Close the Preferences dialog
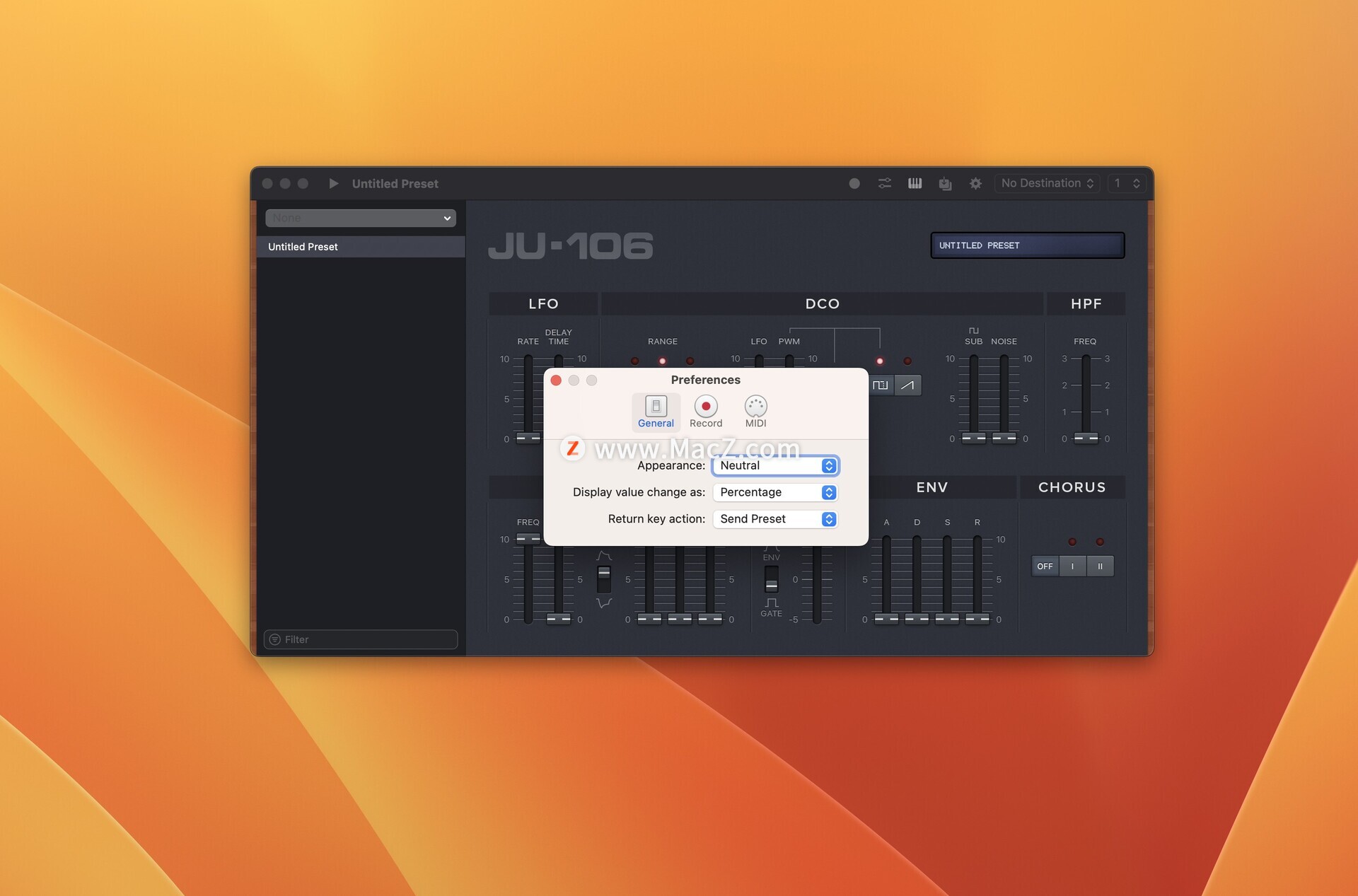The width and height of the screenshot is (1358, 896). [x=556, y=380]
